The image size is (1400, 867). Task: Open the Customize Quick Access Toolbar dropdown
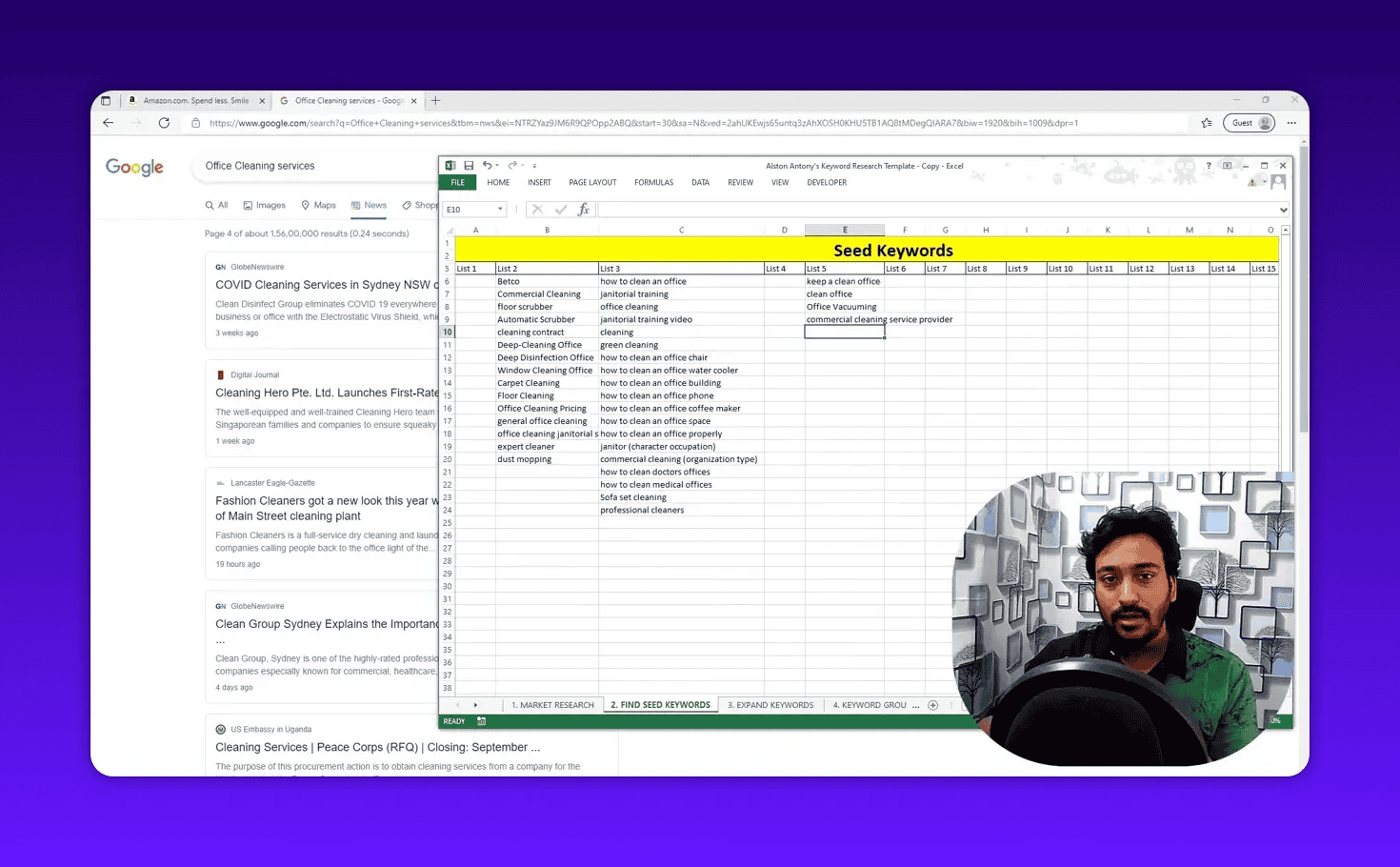point(534,166)
